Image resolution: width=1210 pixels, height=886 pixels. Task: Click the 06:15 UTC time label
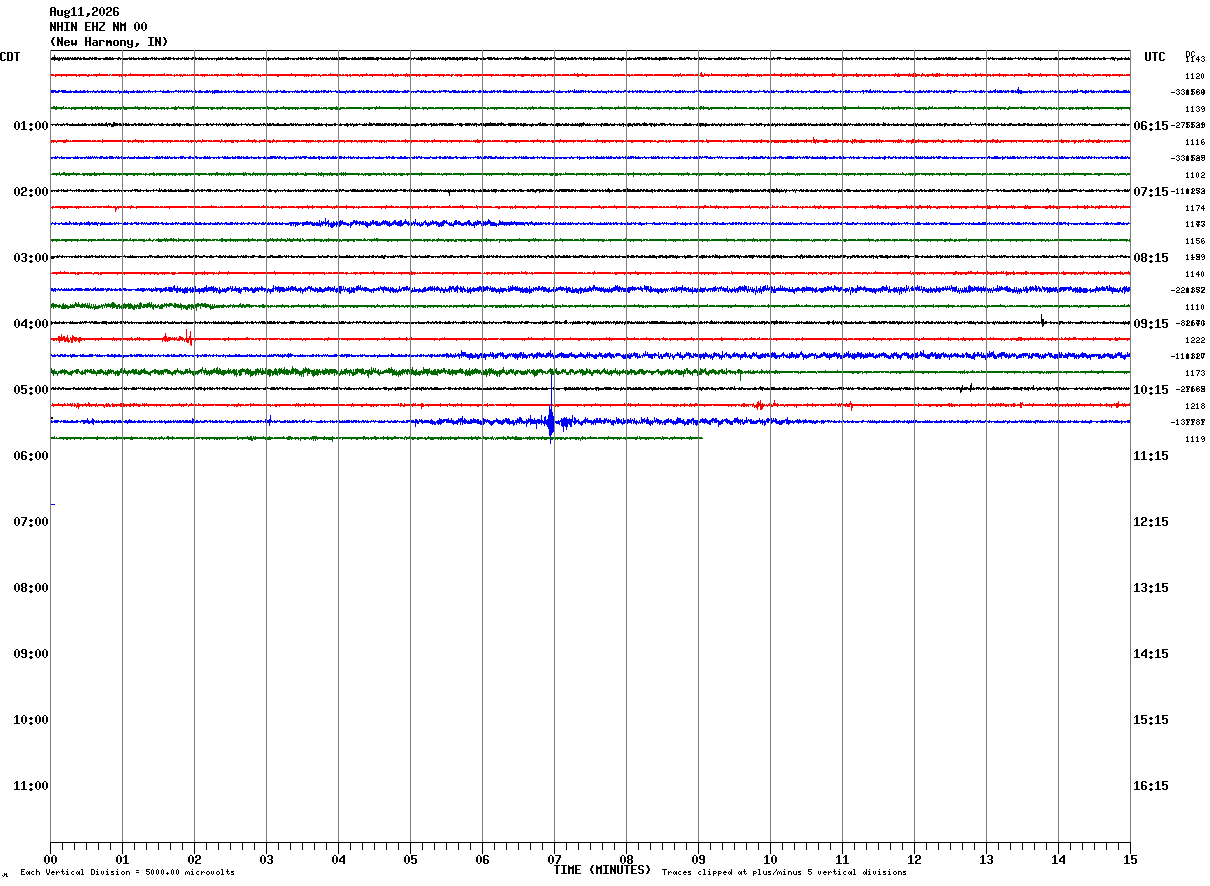click(x=1150, y=126)
